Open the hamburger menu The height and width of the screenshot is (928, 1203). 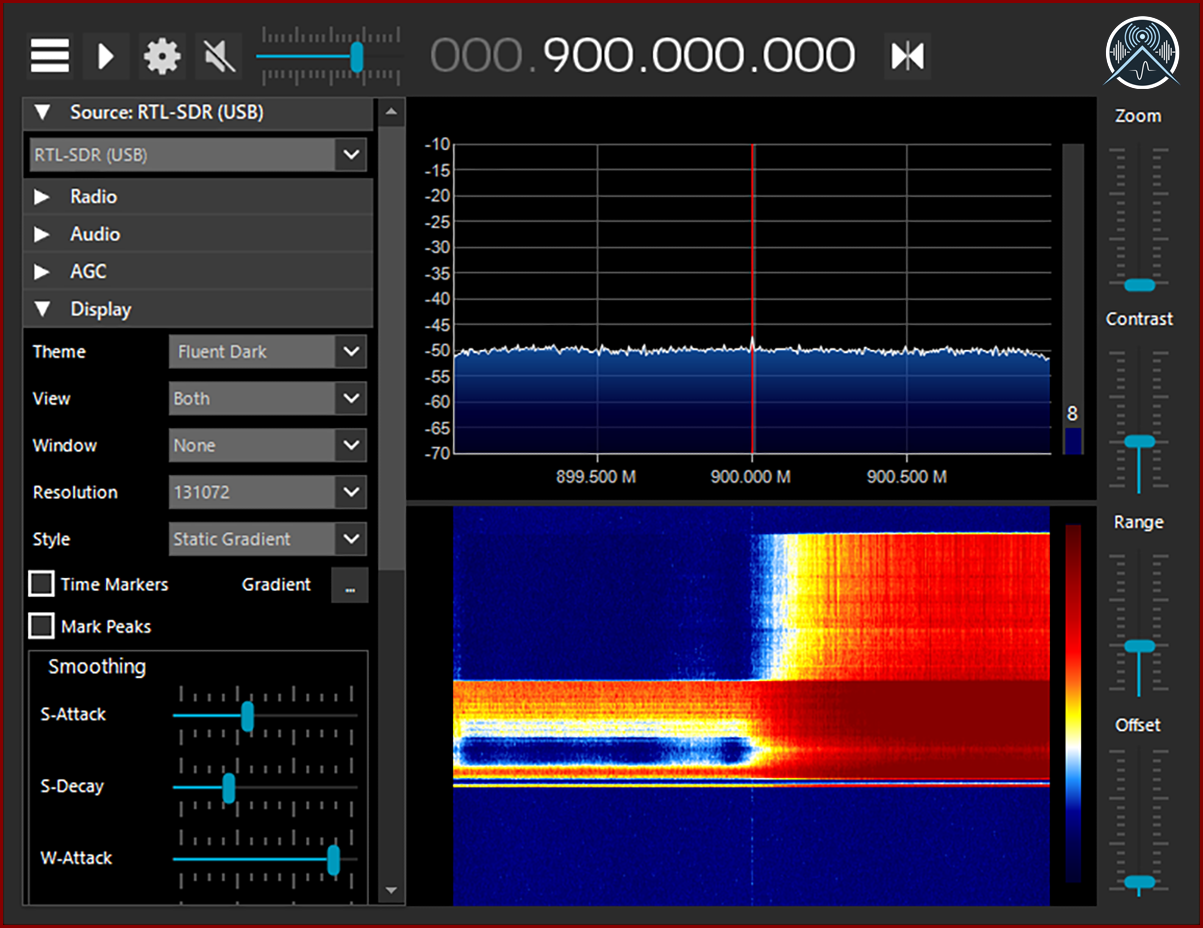tap(50, 56)
